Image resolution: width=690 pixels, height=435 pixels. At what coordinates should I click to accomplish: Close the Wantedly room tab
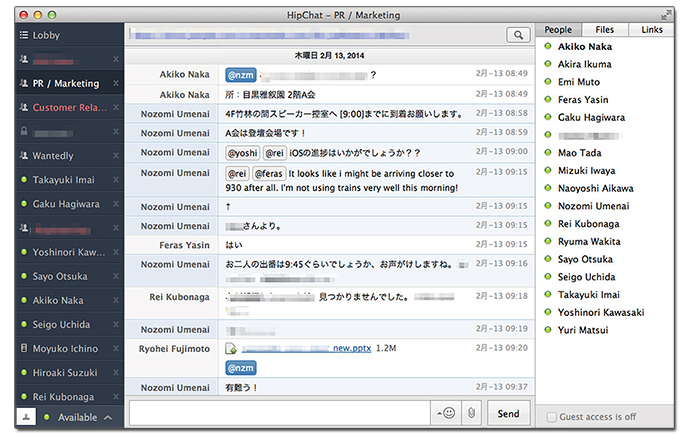(x=116, y=156)
